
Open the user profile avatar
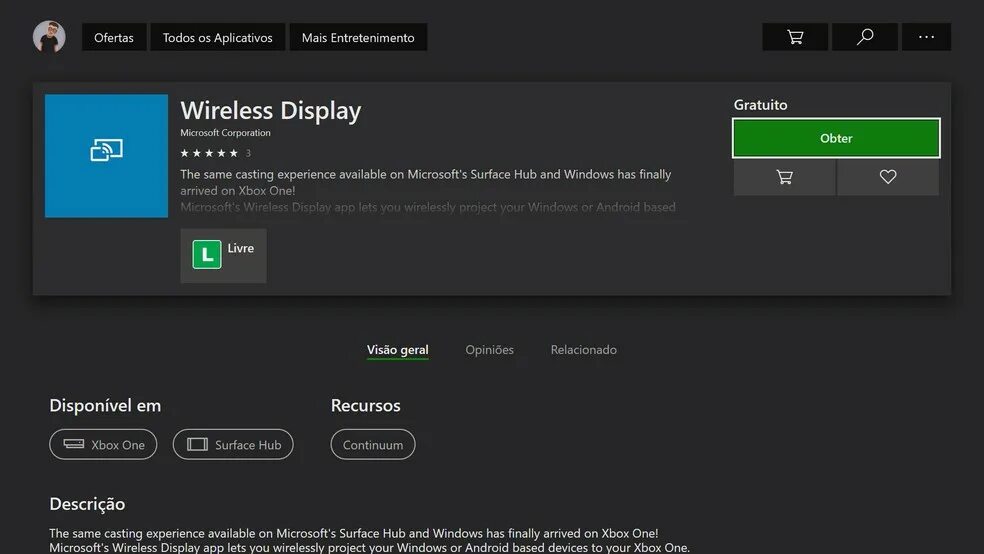tap(49, 37)
